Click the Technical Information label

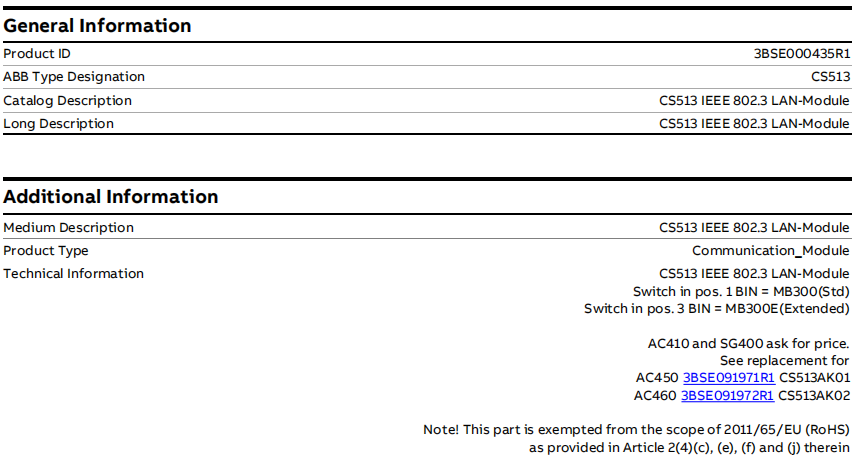pyautogui.click(x=73, y=274)
